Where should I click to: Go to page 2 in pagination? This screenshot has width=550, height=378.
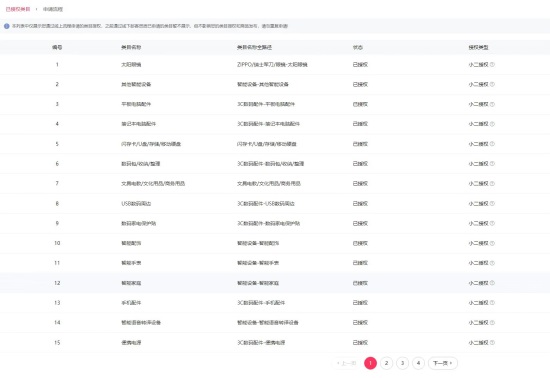pyautogui.click(x=386, y=363)
